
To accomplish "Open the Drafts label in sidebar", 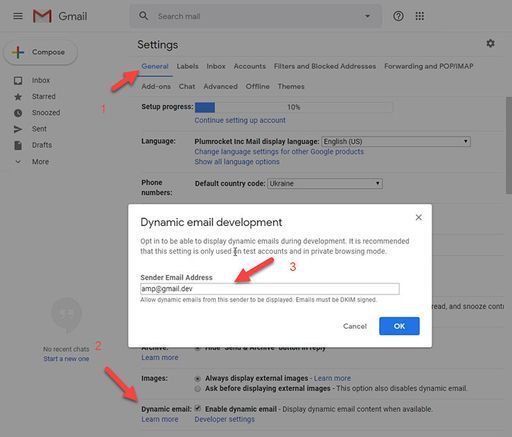I will point(42,145).
